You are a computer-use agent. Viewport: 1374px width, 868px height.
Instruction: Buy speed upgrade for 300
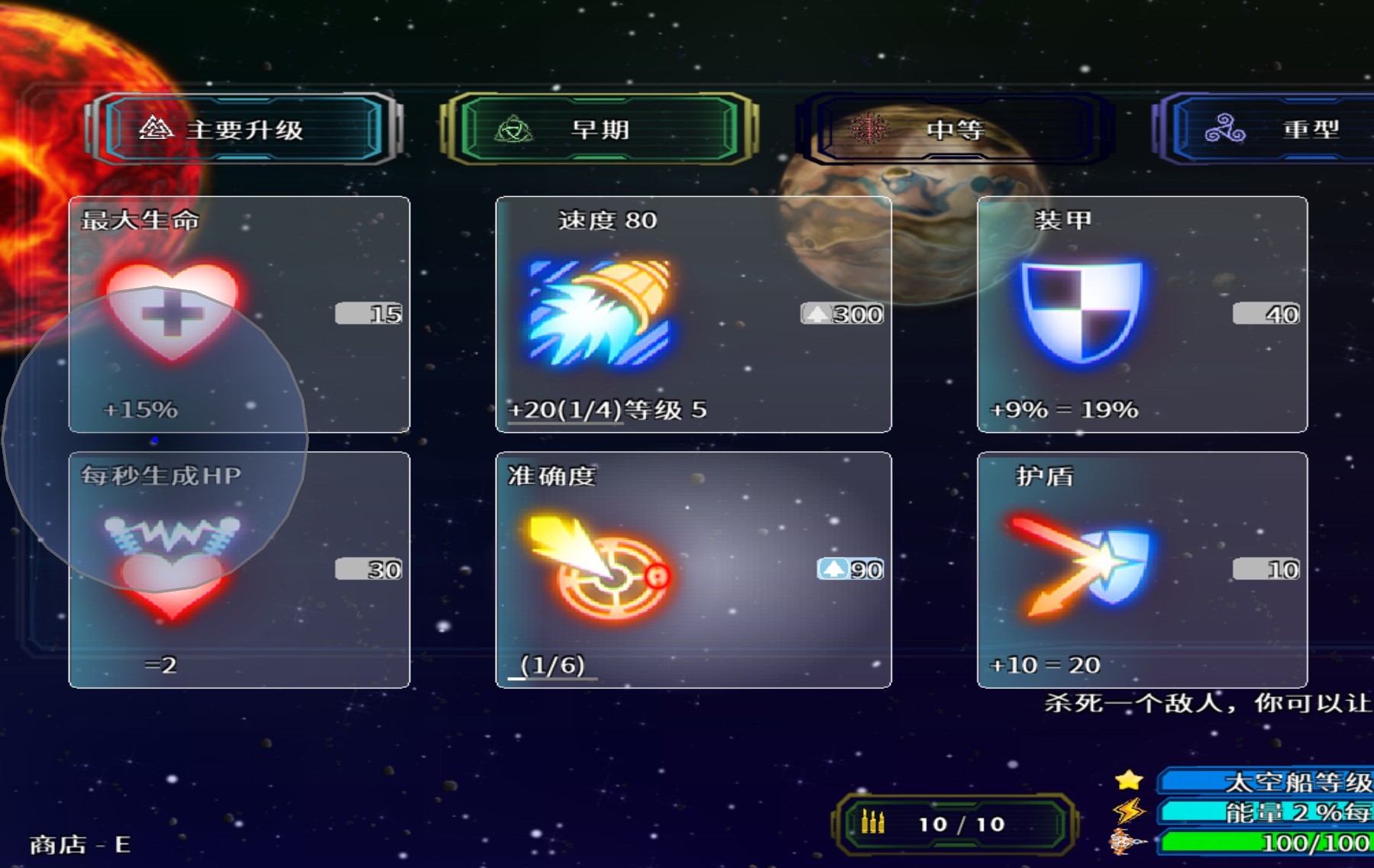pyautogui.click(x=842, y=314)
